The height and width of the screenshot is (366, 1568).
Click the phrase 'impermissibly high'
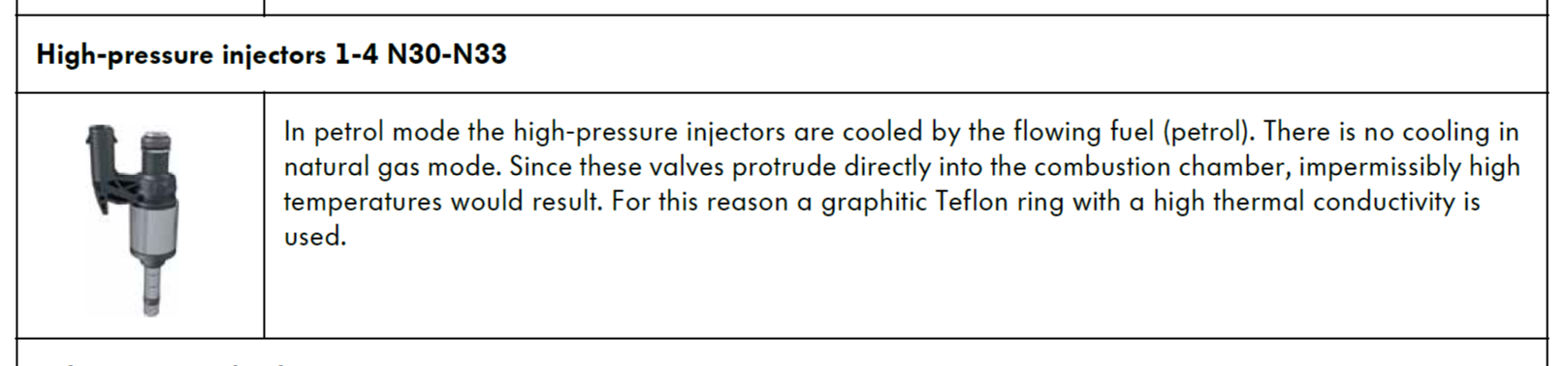1410,167
